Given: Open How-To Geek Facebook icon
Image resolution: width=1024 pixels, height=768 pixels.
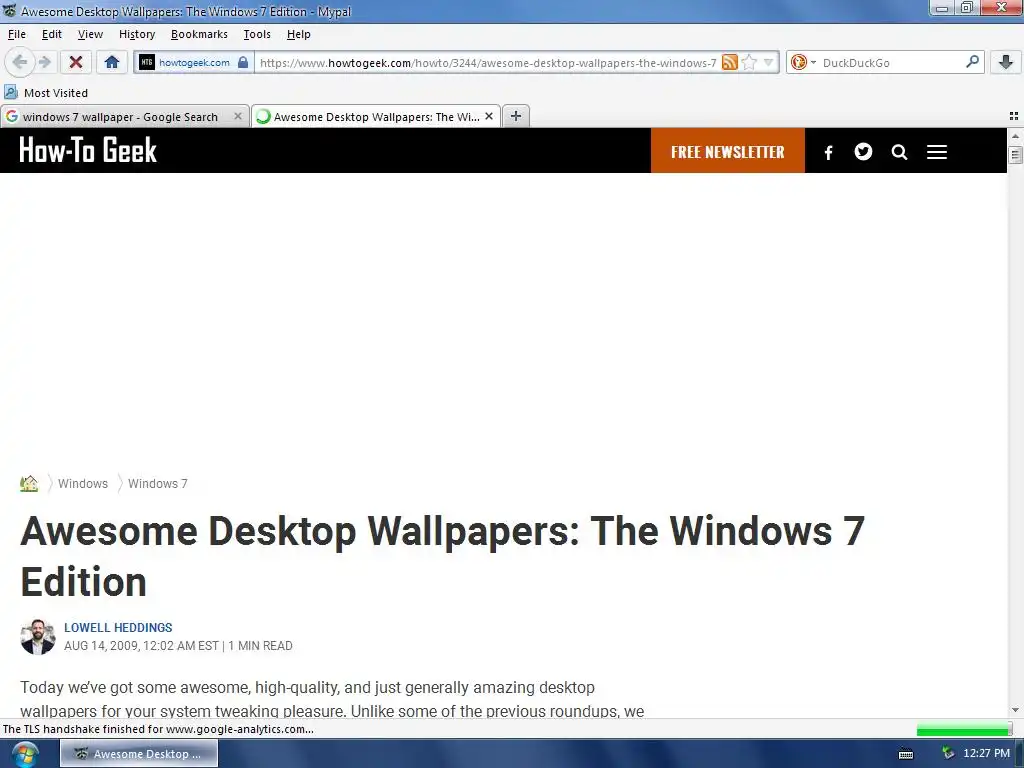Looking at the screenshot, I should click(828, 152).
